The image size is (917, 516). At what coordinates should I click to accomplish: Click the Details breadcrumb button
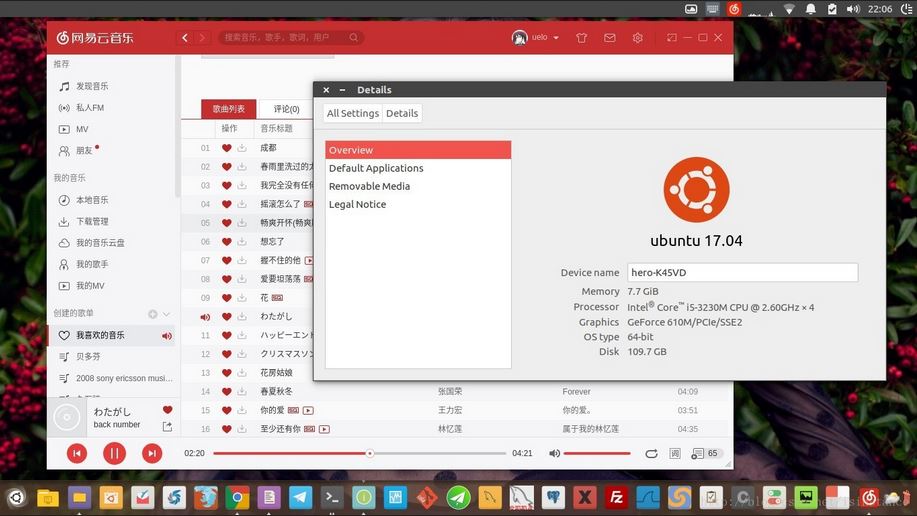coord(402,113)
